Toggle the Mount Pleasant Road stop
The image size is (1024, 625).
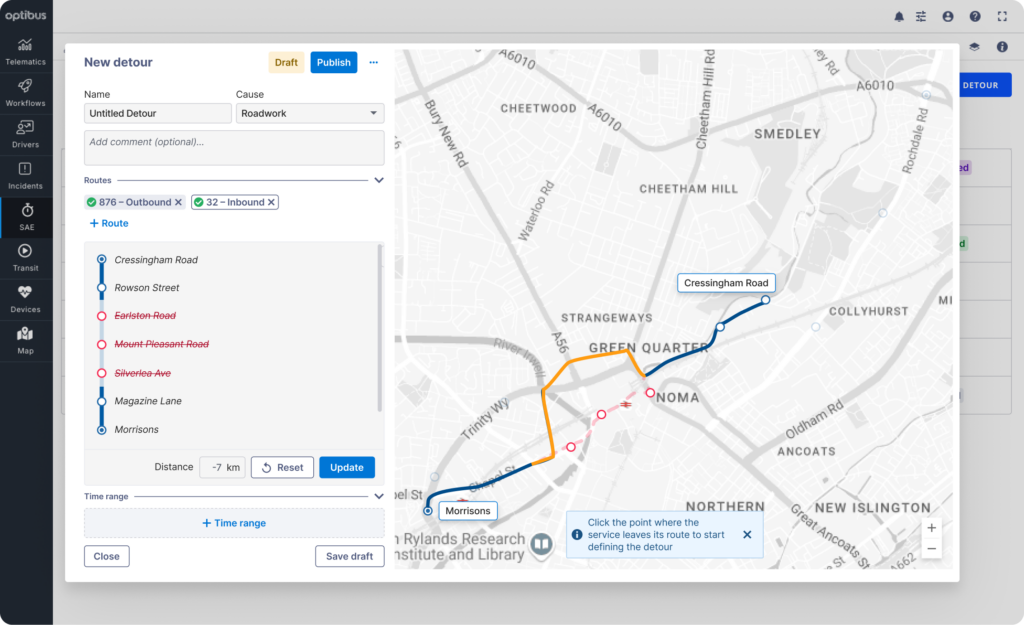point(101,345)
